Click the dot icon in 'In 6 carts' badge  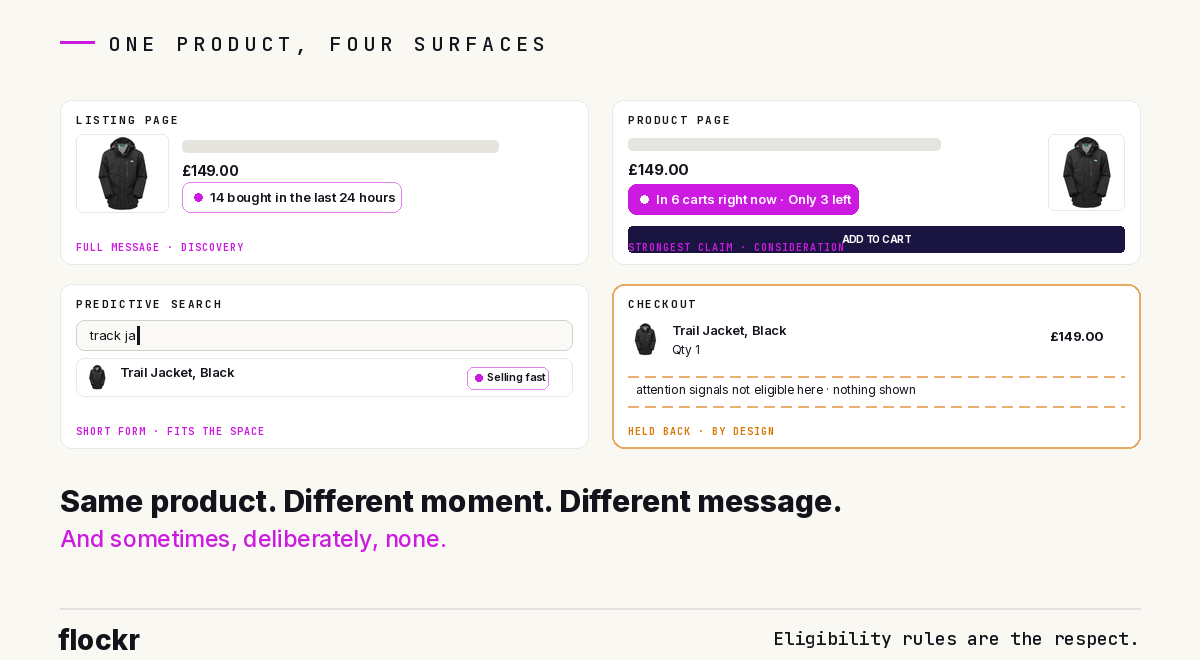pos(644,200)
